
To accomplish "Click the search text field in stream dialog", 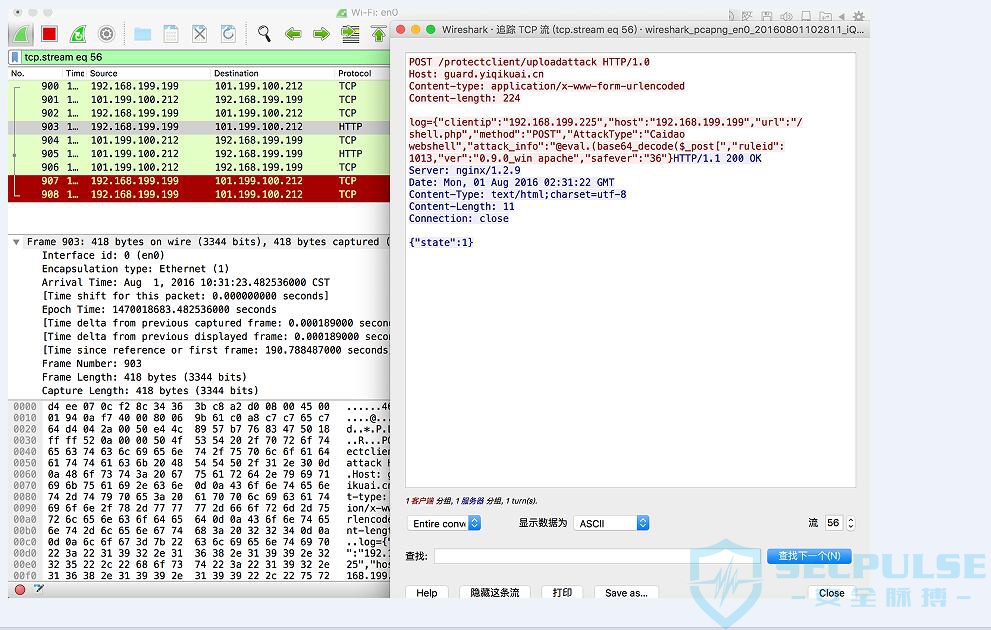I will (597, 556).
